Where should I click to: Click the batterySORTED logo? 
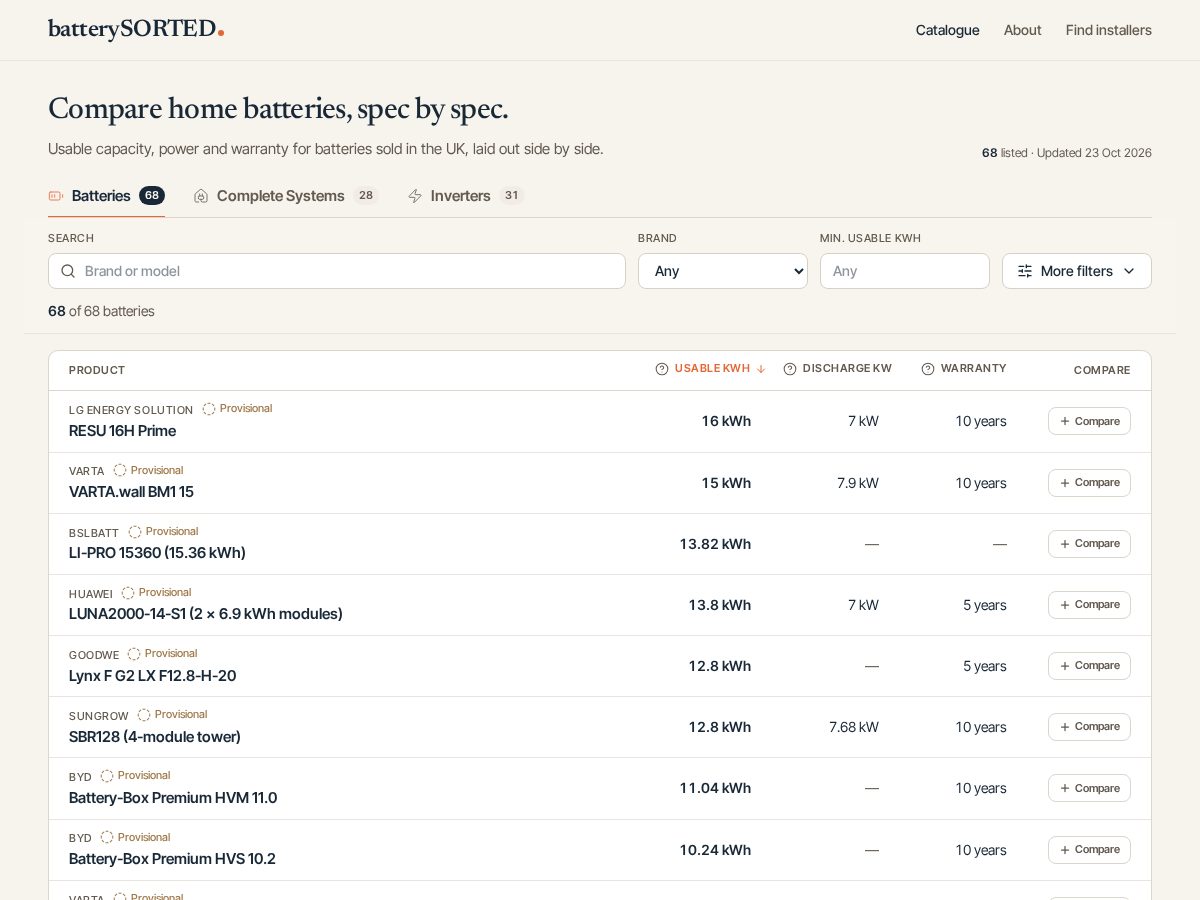click(136, 30)
